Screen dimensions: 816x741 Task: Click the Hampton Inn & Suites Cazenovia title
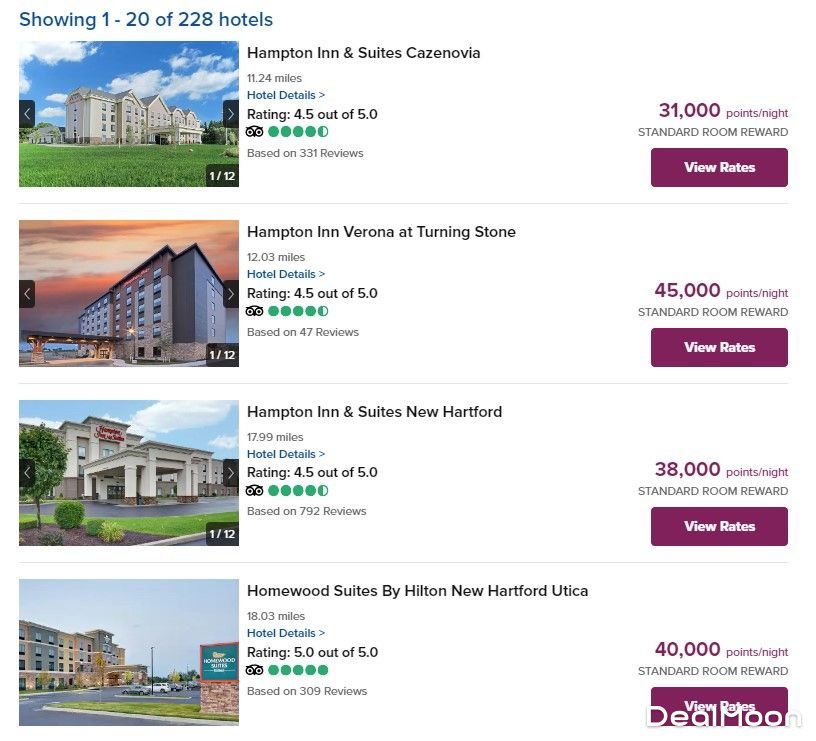click(x=363, y=53)
